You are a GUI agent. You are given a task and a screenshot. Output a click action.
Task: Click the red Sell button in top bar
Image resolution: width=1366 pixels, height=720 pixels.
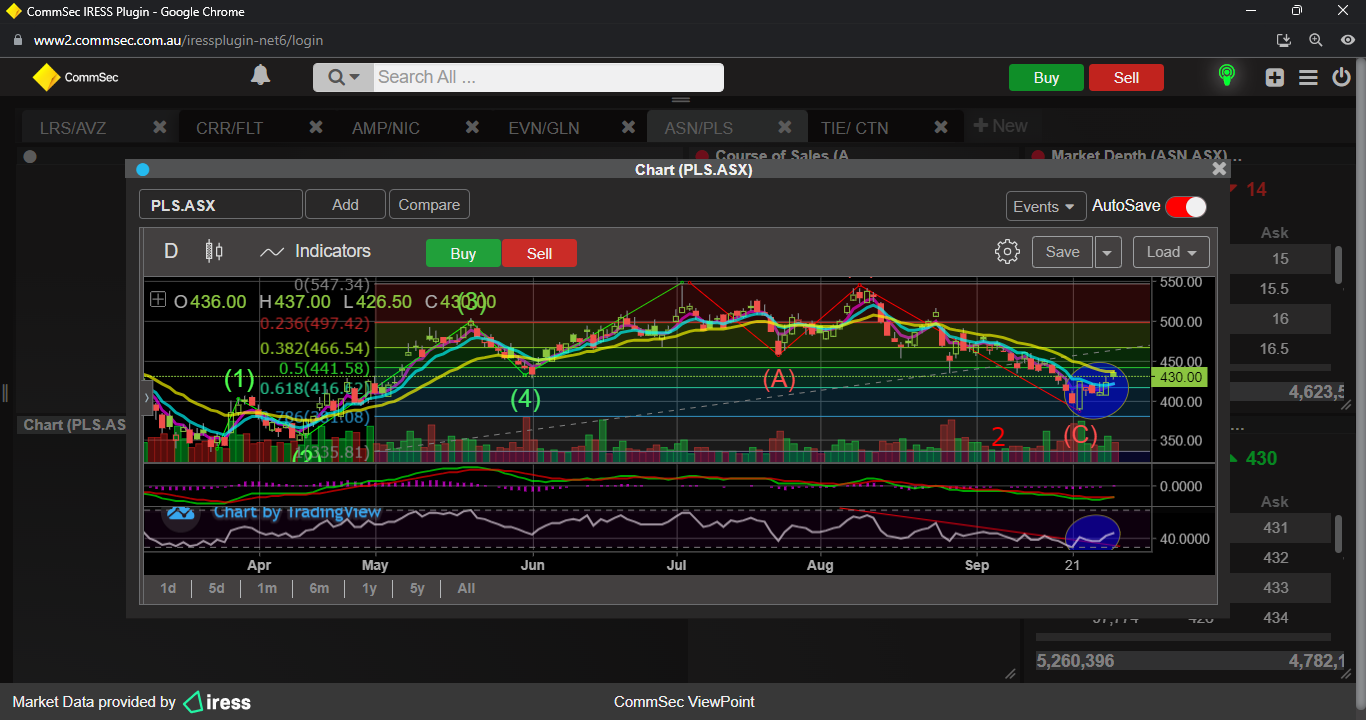point(1126,78)
